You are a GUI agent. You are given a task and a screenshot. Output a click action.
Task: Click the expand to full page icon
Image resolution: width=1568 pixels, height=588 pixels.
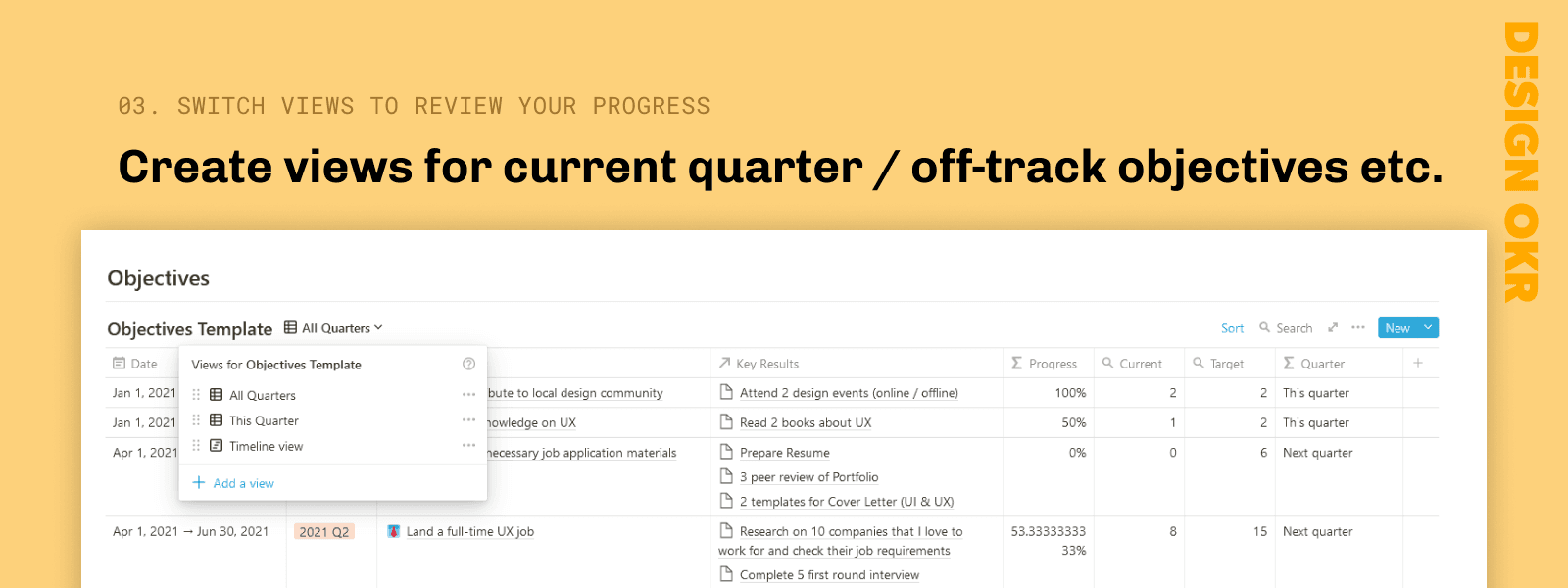click(x=1333, y=328)
